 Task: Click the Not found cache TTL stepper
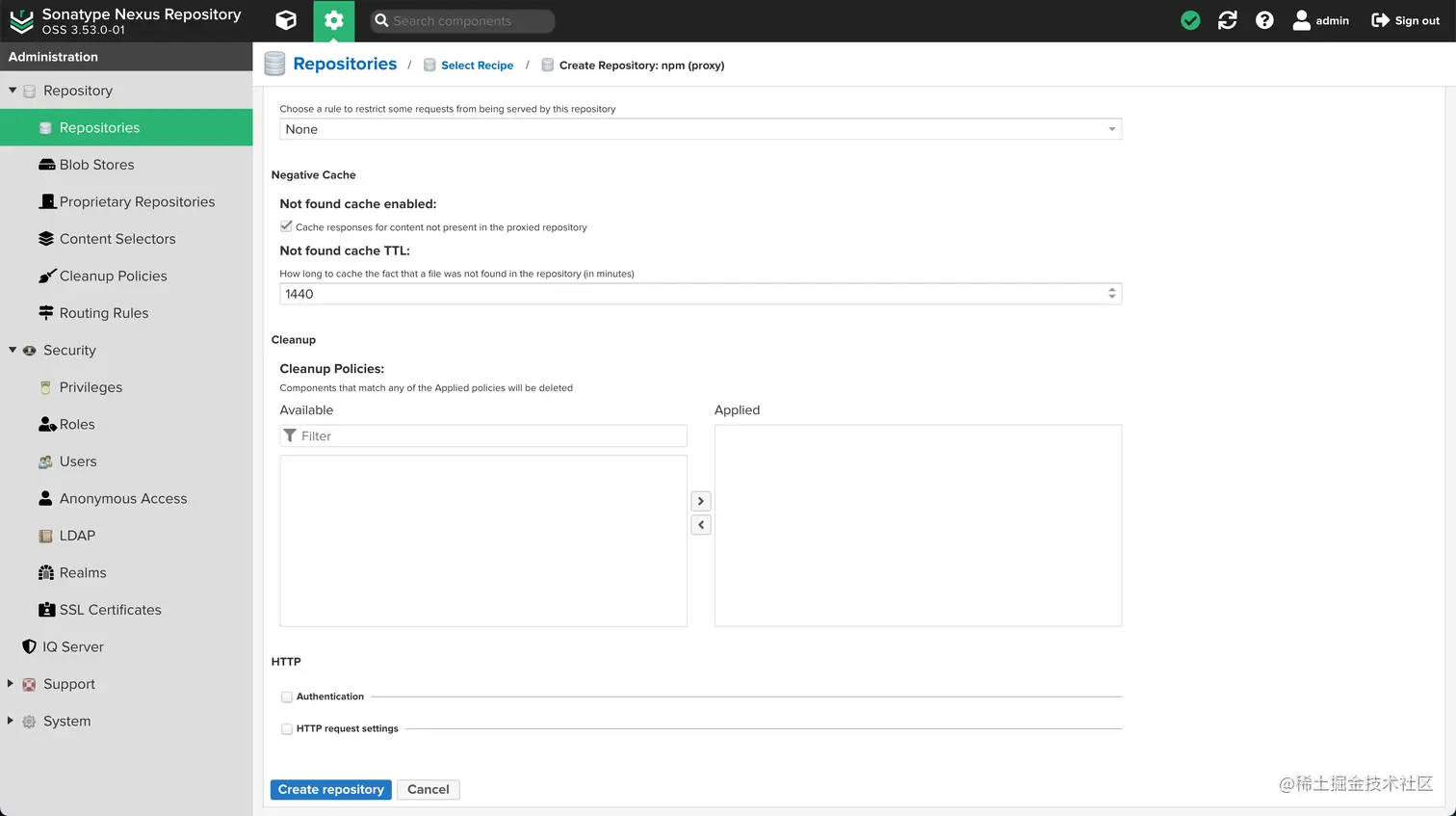click(1112, 294)
